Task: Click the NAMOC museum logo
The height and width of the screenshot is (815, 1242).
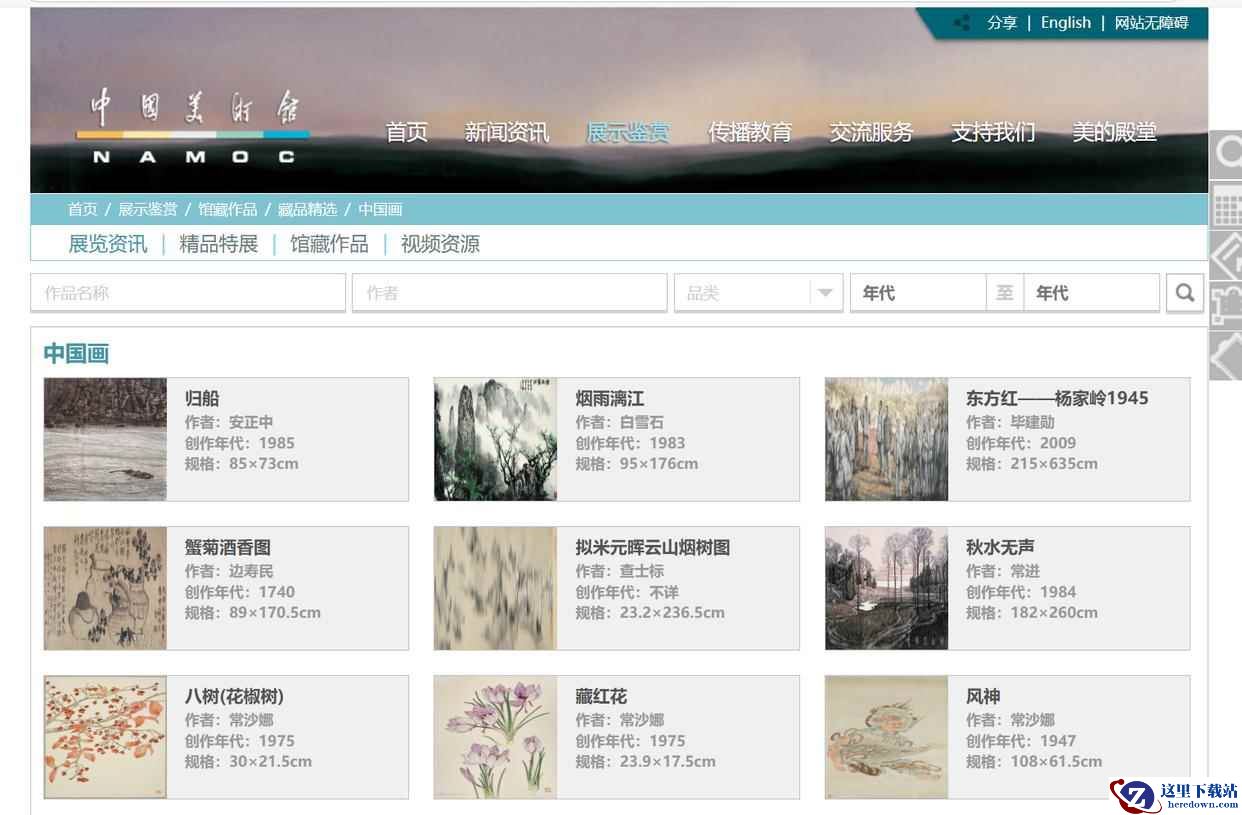Action: tap(194, 127)
